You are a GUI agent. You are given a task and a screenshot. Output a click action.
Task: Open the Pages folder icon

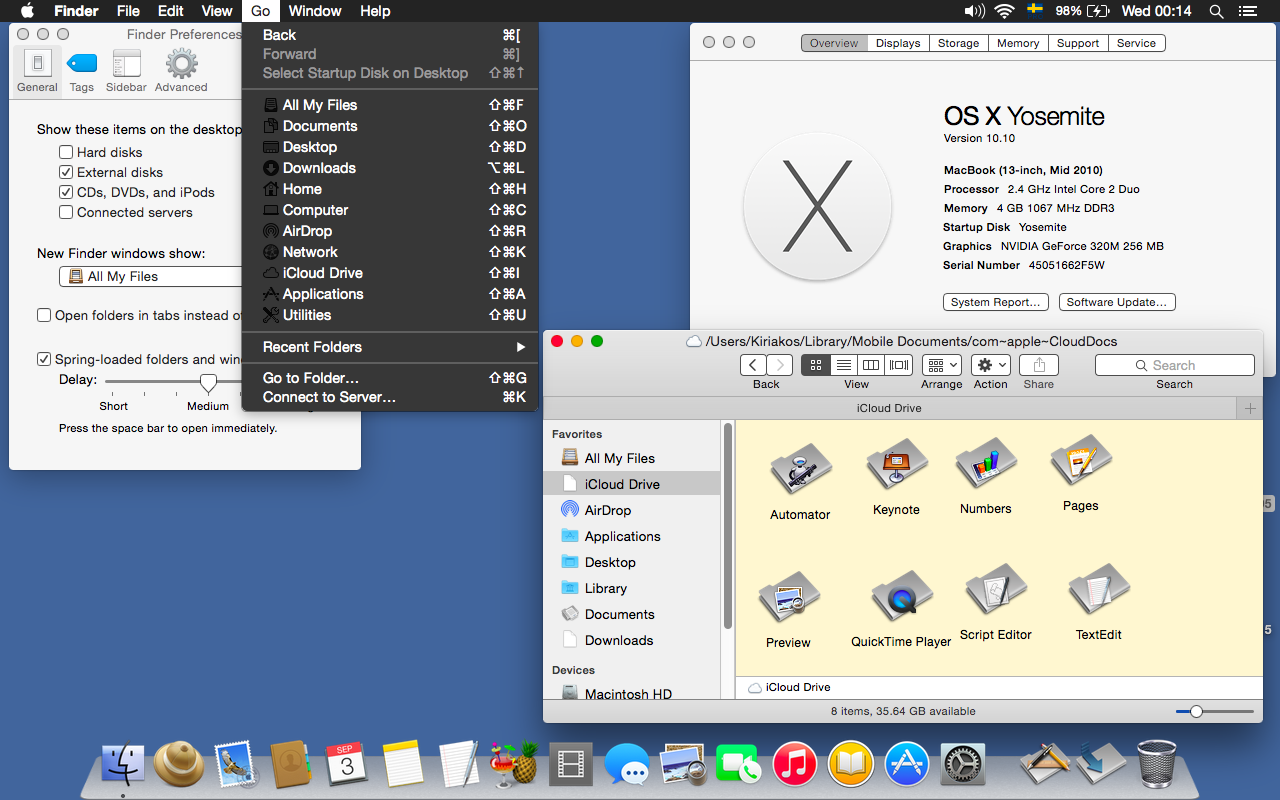click(x=1081, y=462)
